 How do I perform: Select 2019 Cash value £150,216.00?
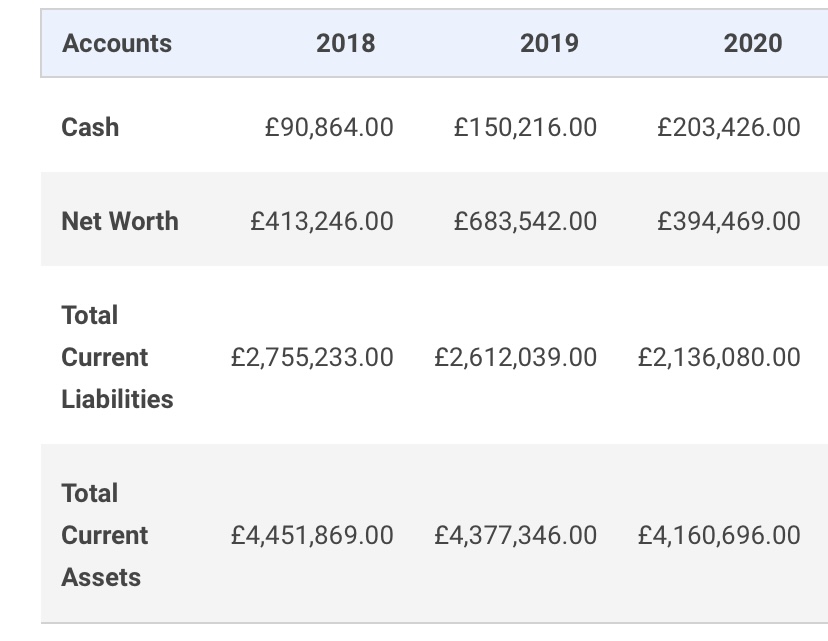525,127
